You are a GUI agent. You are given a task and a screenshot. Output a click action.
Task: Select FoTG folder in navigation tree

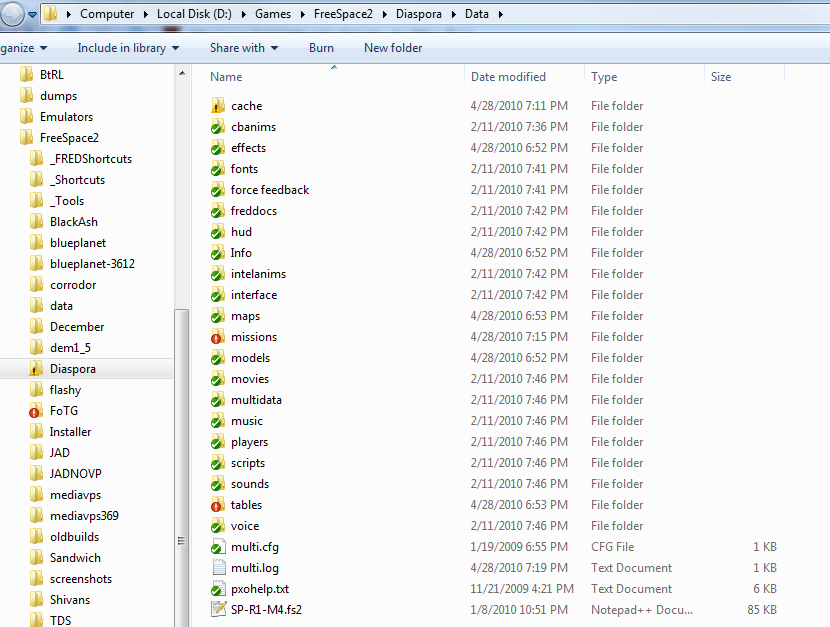tap(64, 411)
